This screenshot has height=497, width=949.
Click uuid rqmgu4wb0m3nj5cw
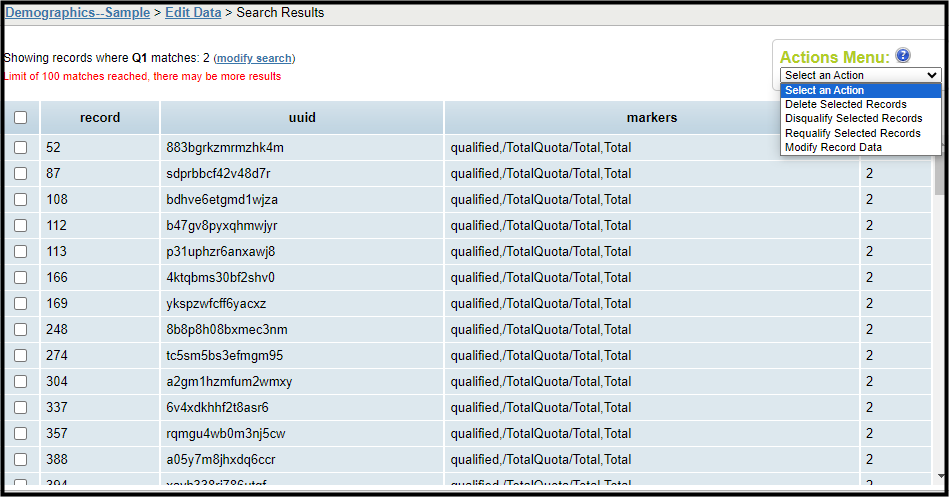225,433
